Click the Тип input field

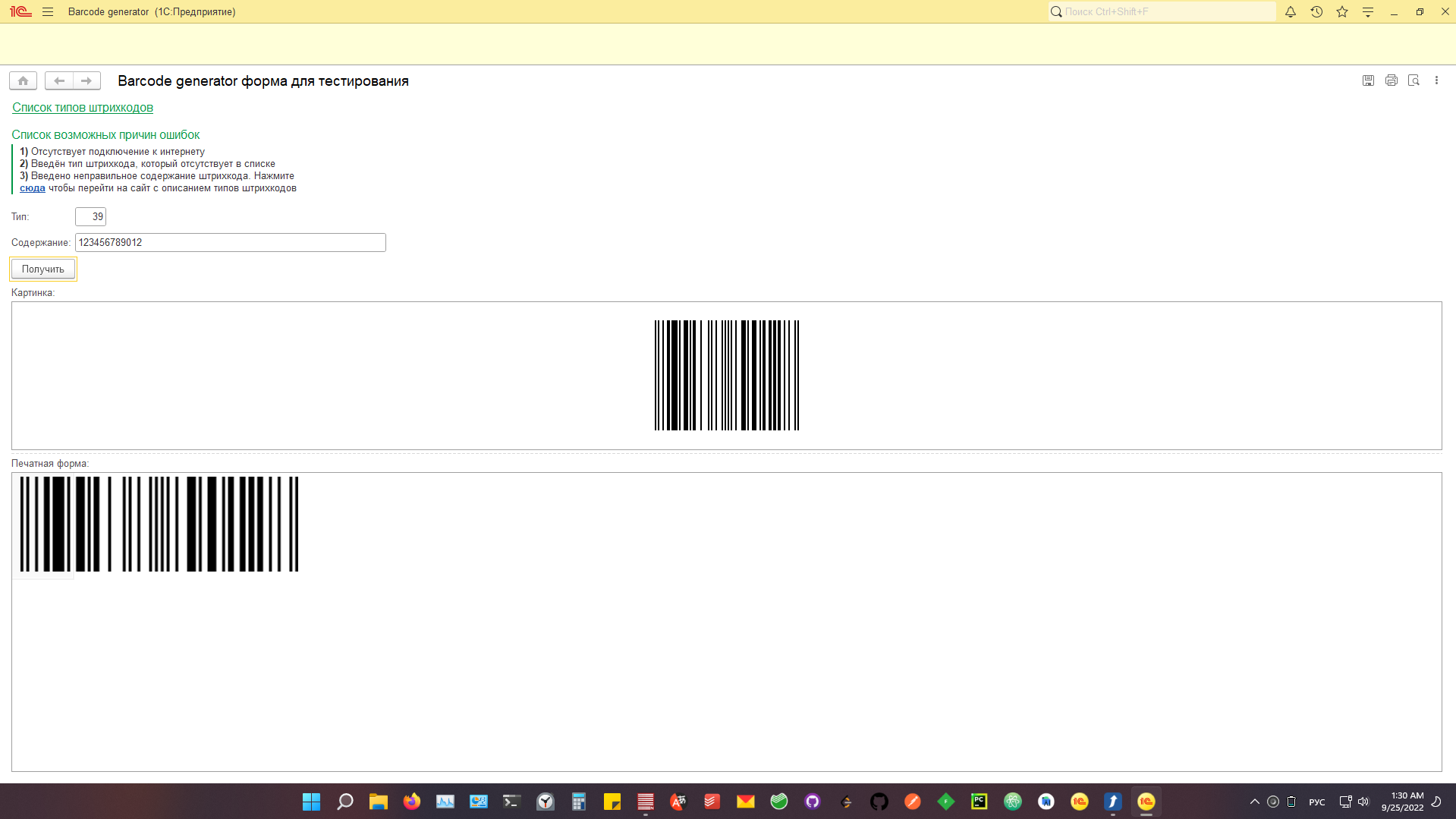tap(90, 217)
